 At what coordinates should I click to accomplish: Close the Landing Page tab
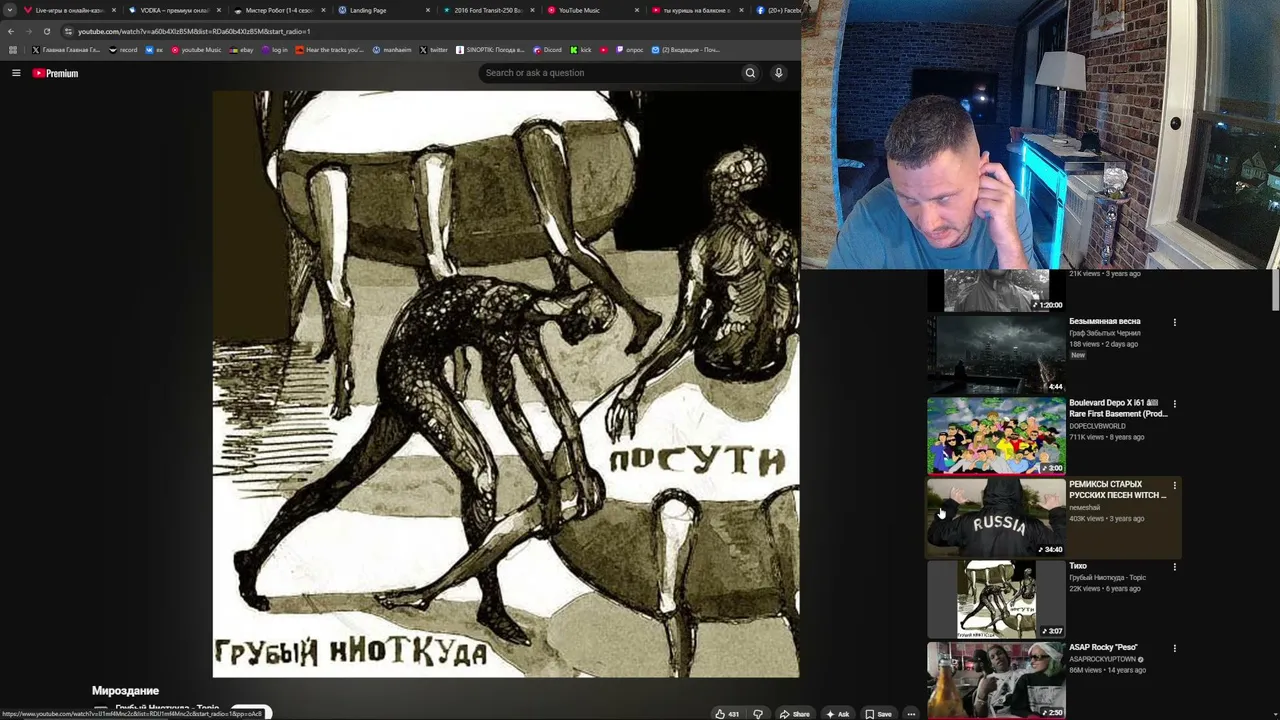click(428, 10)
